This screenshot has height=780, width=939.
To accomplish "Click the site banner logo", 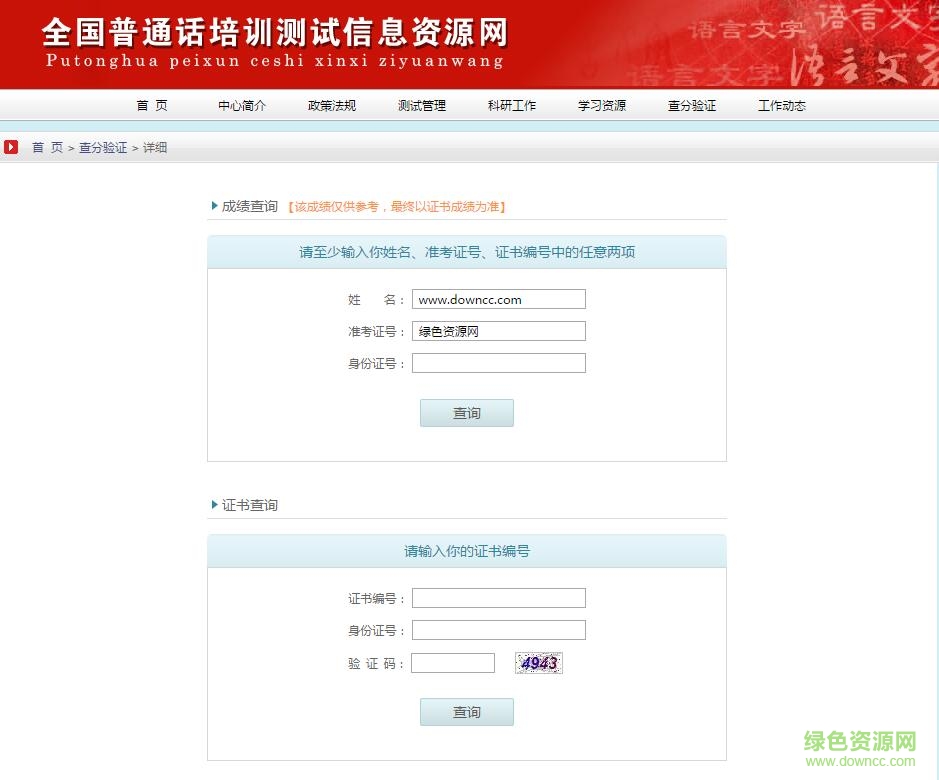I will pyautogui.click(x=270, y=40).
